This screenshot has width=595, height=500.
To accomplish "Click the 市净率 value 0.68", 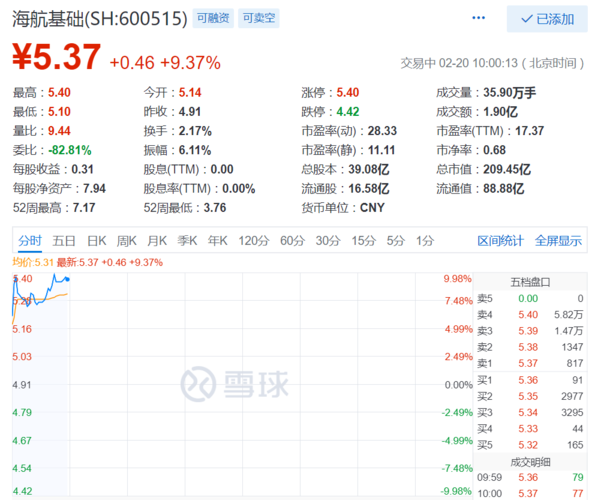I will click(494, 150).
